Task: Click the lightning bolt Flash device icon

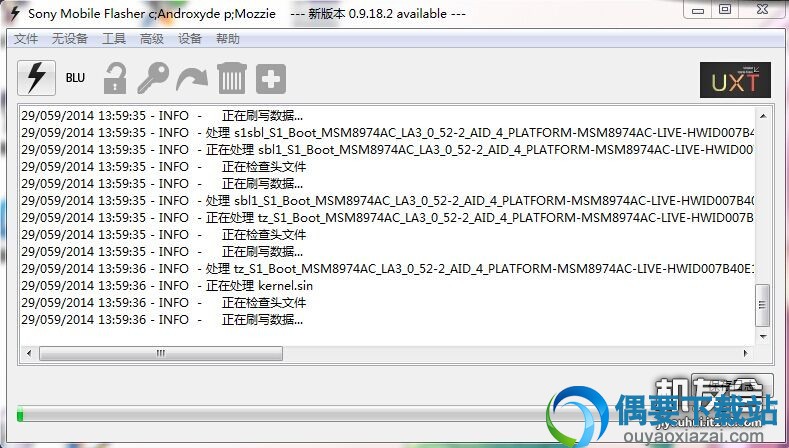Action: click(x=36, y=78)
